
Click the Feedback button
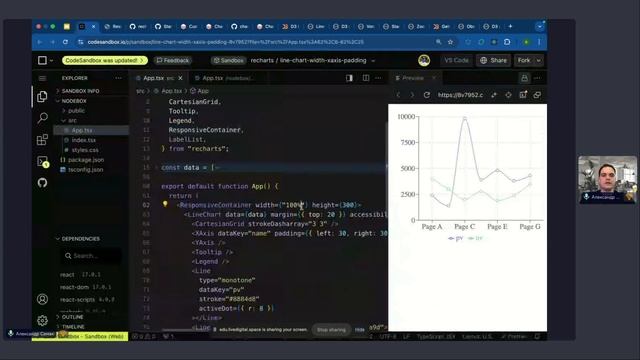173,60
